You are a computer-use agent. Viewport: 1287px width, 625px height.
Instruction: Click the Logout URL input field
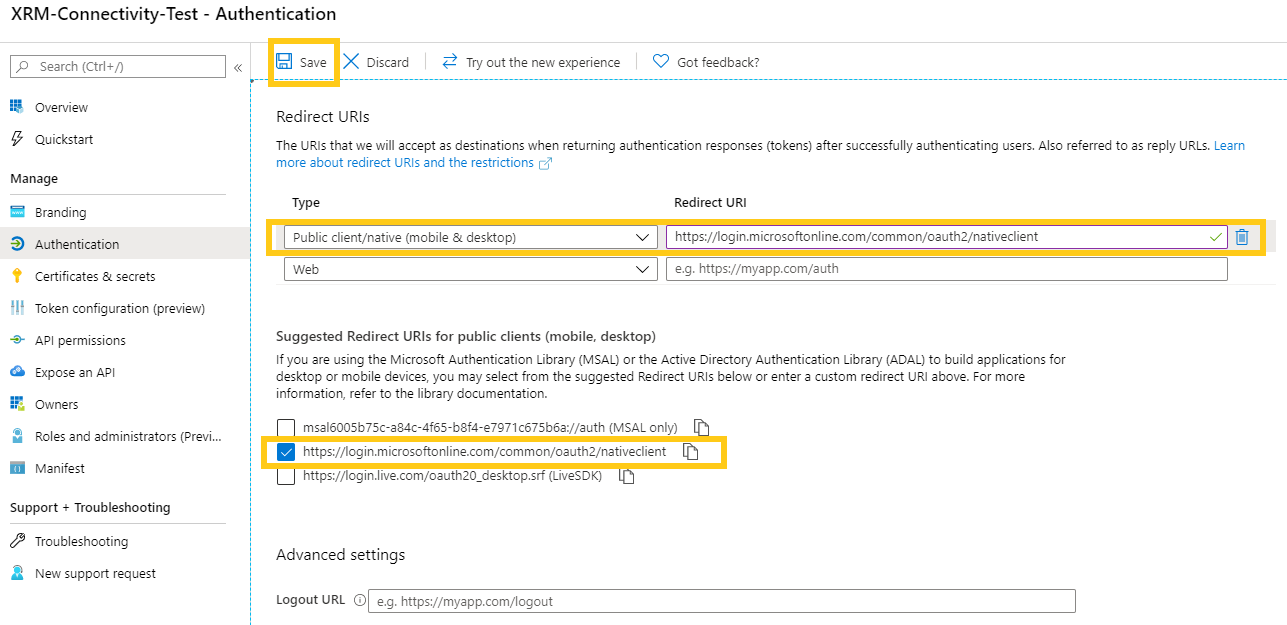coord(721,601)
